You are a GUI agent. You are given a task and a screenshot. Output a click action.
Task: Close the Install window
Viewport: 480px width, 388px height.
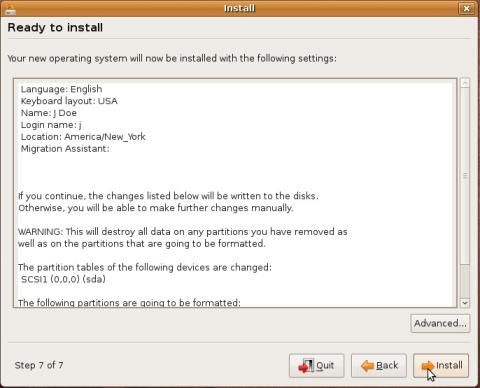tap(466, 8)
